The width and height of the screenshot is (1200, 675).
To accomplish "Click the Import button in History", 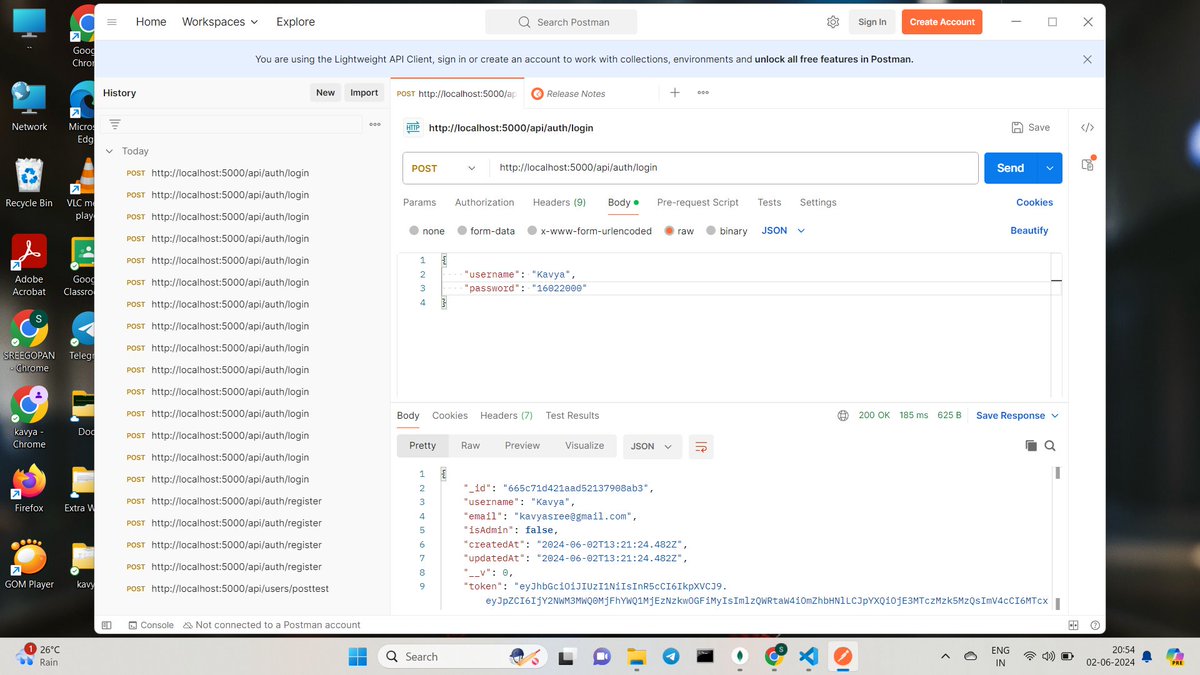I will 364,92.
